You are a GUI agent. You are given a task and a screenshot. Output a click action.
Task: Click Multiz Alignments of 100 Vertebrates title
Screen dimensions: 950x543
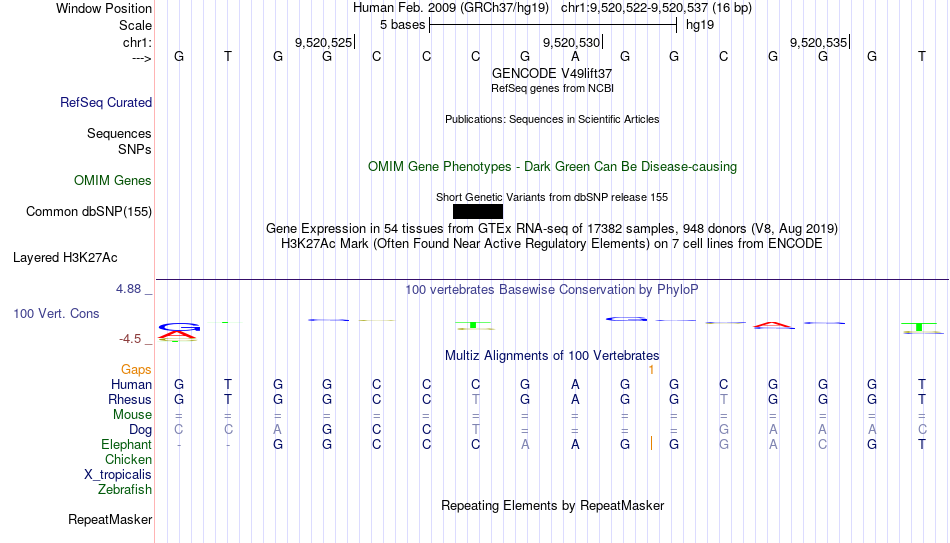point(552,355)
